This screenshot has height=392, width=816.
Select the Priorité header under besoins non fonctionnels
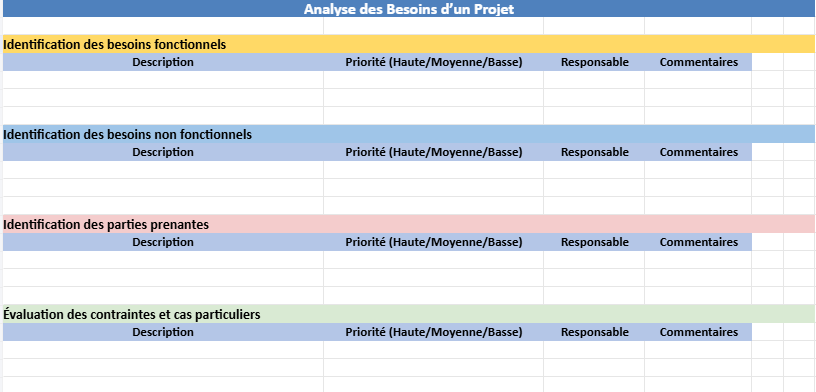coord(434,152)
